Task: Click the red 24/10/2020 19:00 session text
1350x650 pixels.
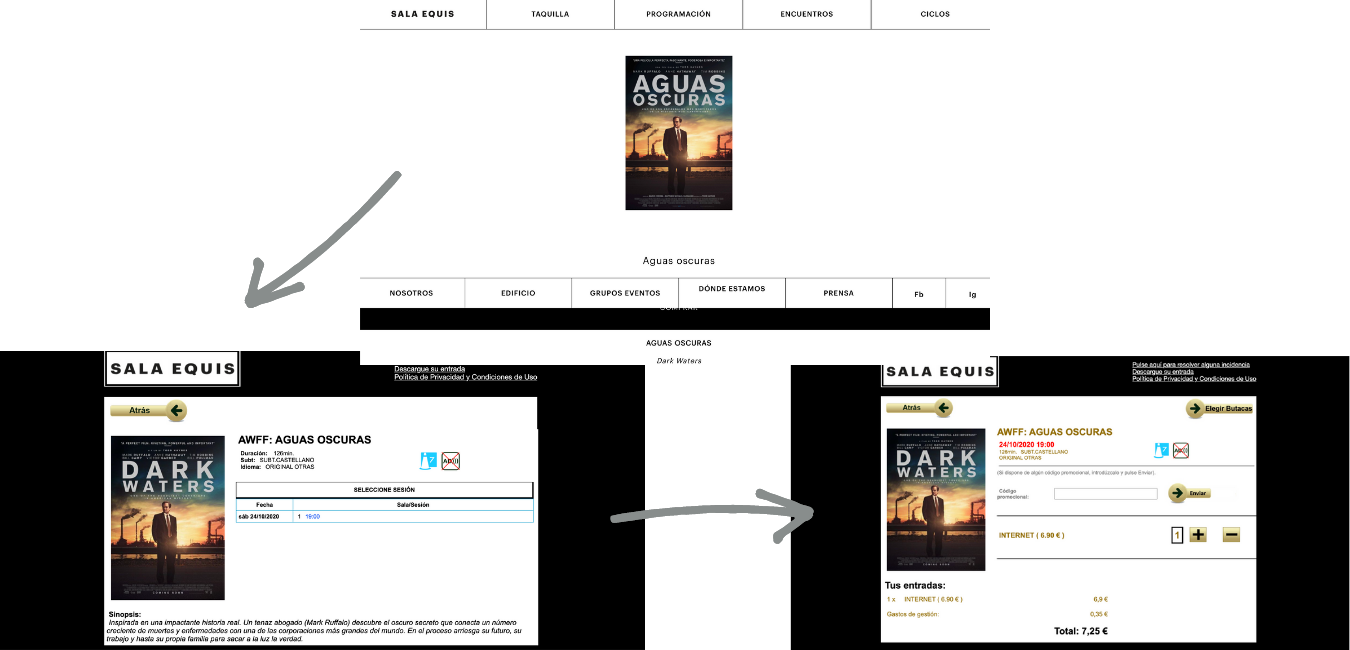Action: pyautogui.click(x=1027, y=444)
